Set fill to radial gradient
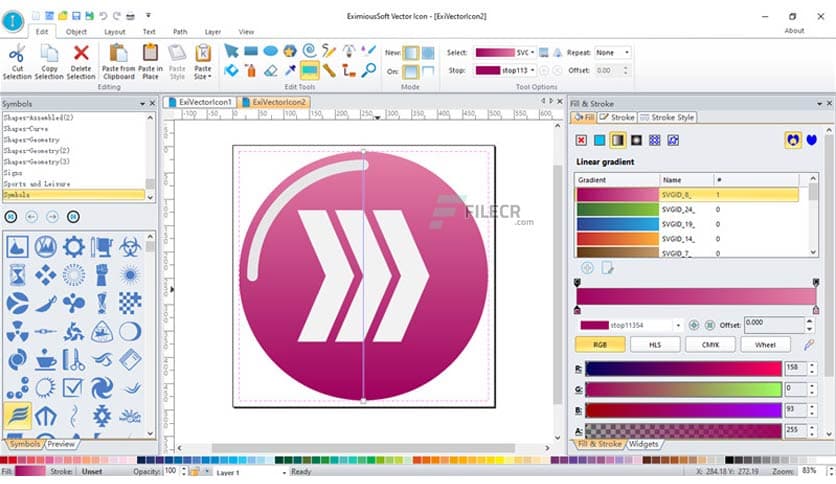This screenshot has height=484, width=836. (x=636, y=140)
